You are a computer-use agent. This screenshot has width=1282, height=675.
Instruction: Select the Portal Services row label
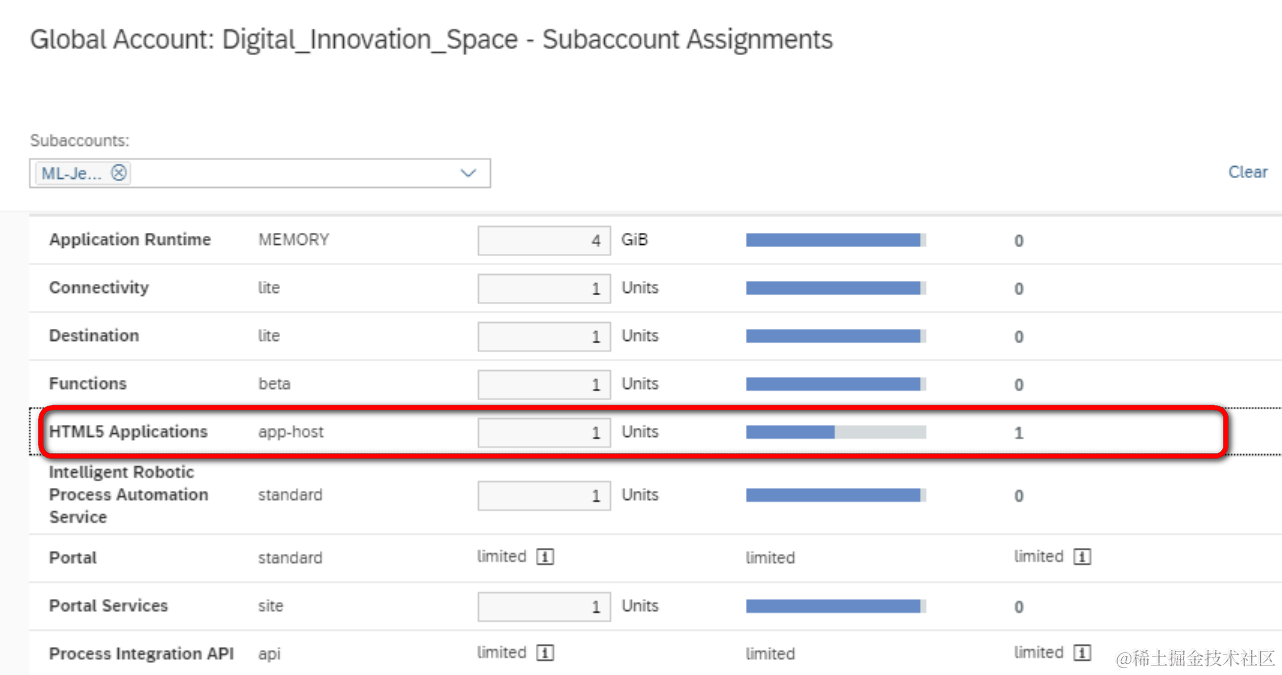pos(108,606)
